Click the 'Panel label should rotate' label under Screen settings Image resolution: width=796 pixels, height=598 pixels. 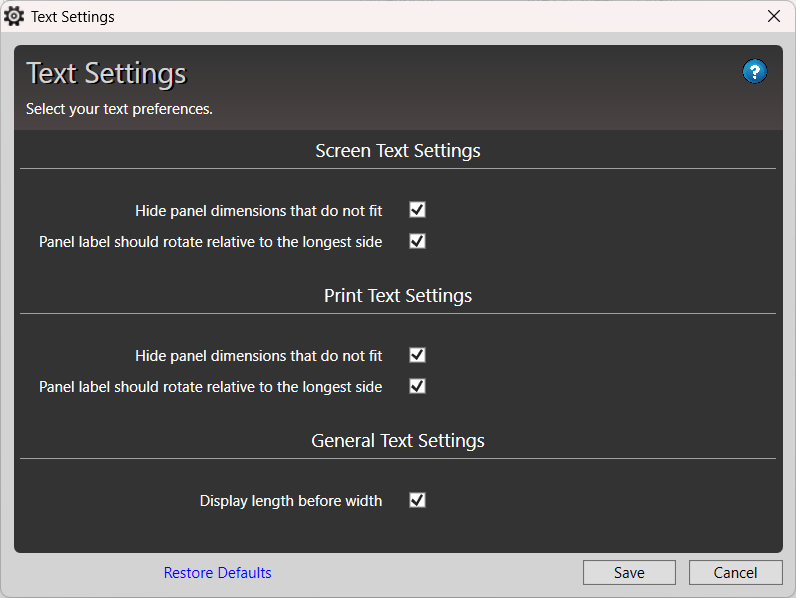(210, 242)
